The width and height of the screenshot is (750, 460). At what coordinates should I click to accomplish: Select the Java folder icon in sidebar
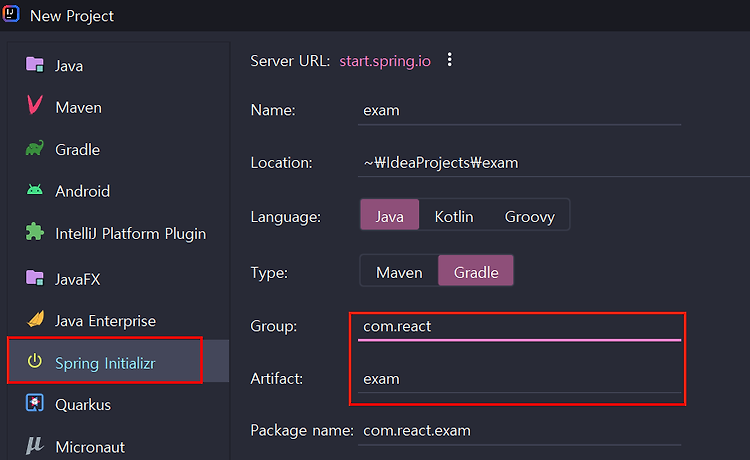coord(34,64)
